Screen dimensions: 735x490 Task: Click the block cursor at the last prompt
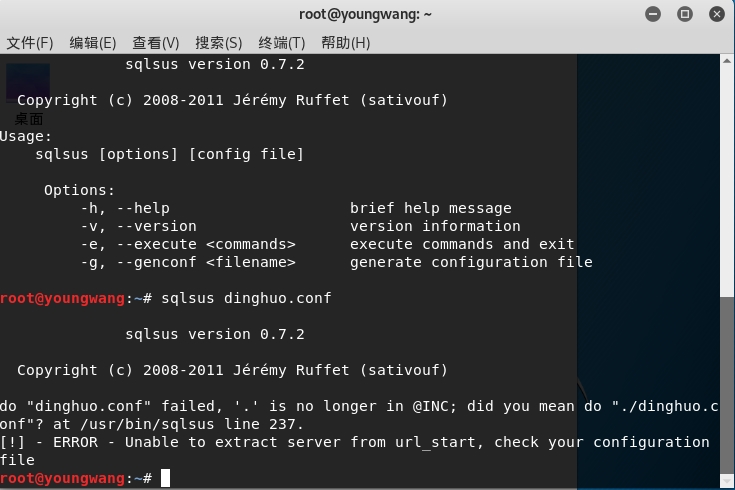point(165,478)
